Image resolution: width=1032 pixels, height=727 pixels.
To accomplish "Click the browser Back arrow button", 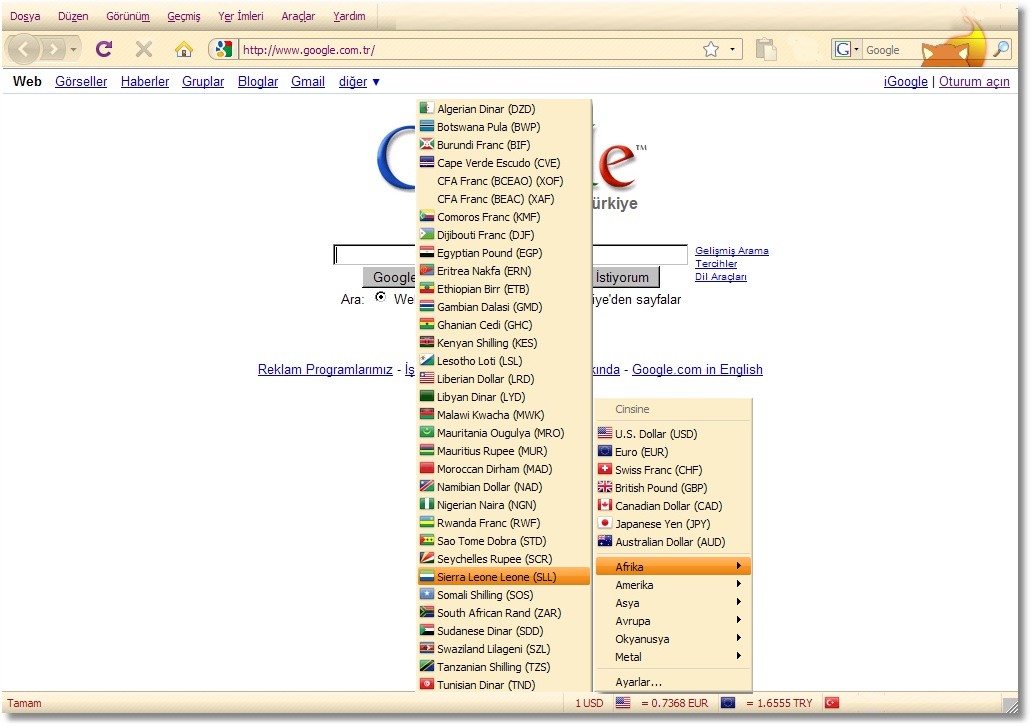I will [x=24, y=49].
